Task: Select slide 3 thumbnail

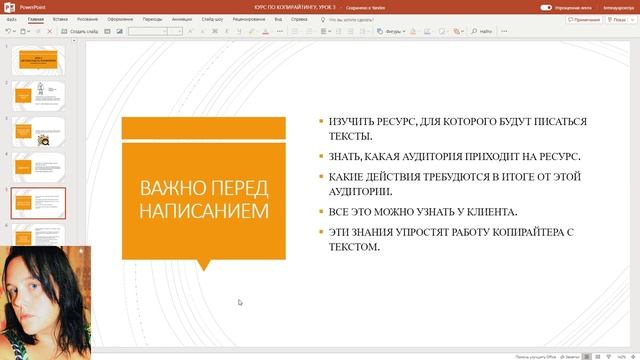Action: tap(38, 131)
